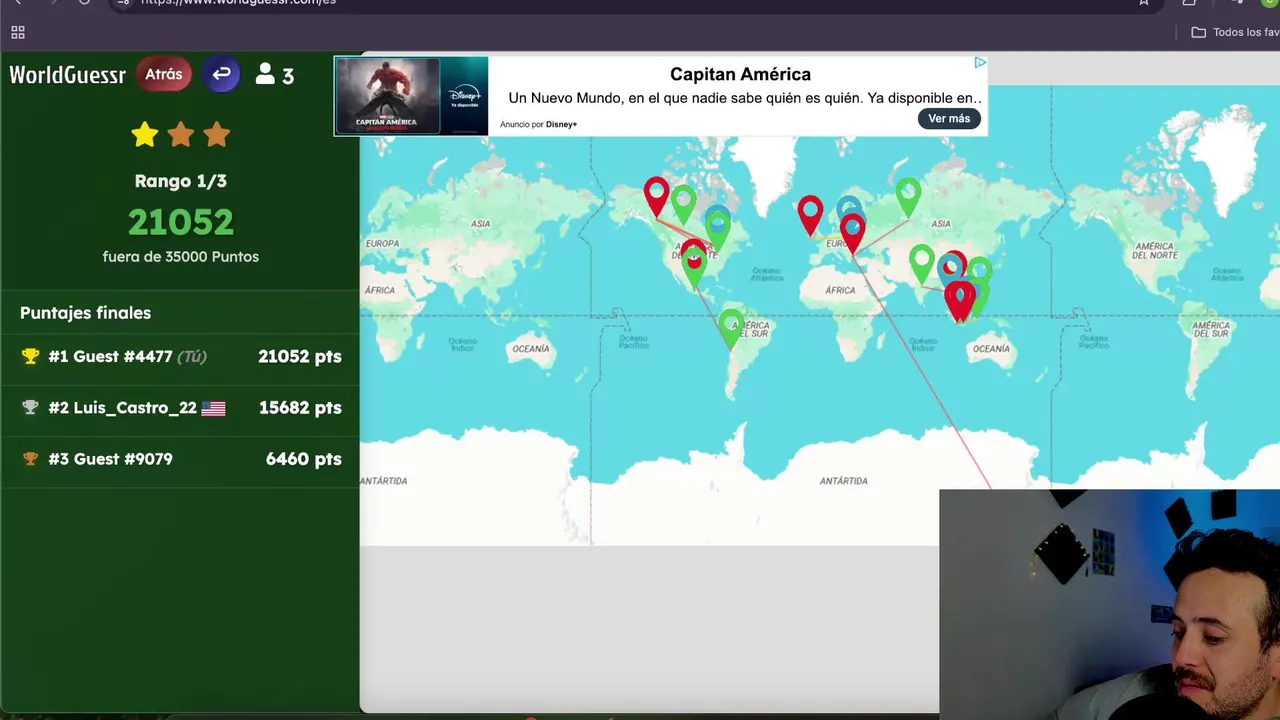1280x720 pixels.
Task: Click the Ver más ad button
Action: click(x=949, y=118)
